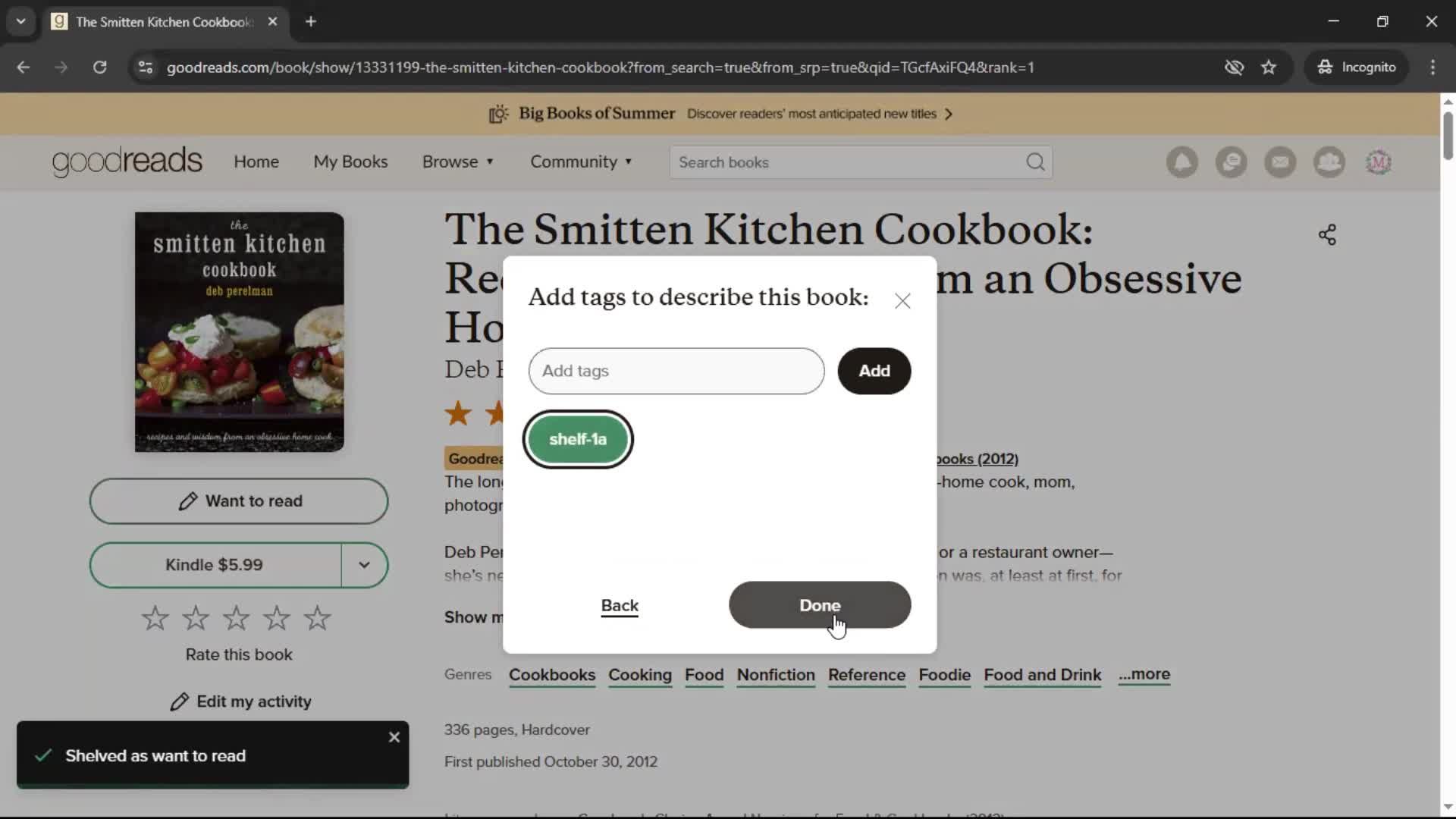The height and width of the screenshot is (819, 1456).
Task: Expand the Browse dropdown menu
Action: click(458, 162)
